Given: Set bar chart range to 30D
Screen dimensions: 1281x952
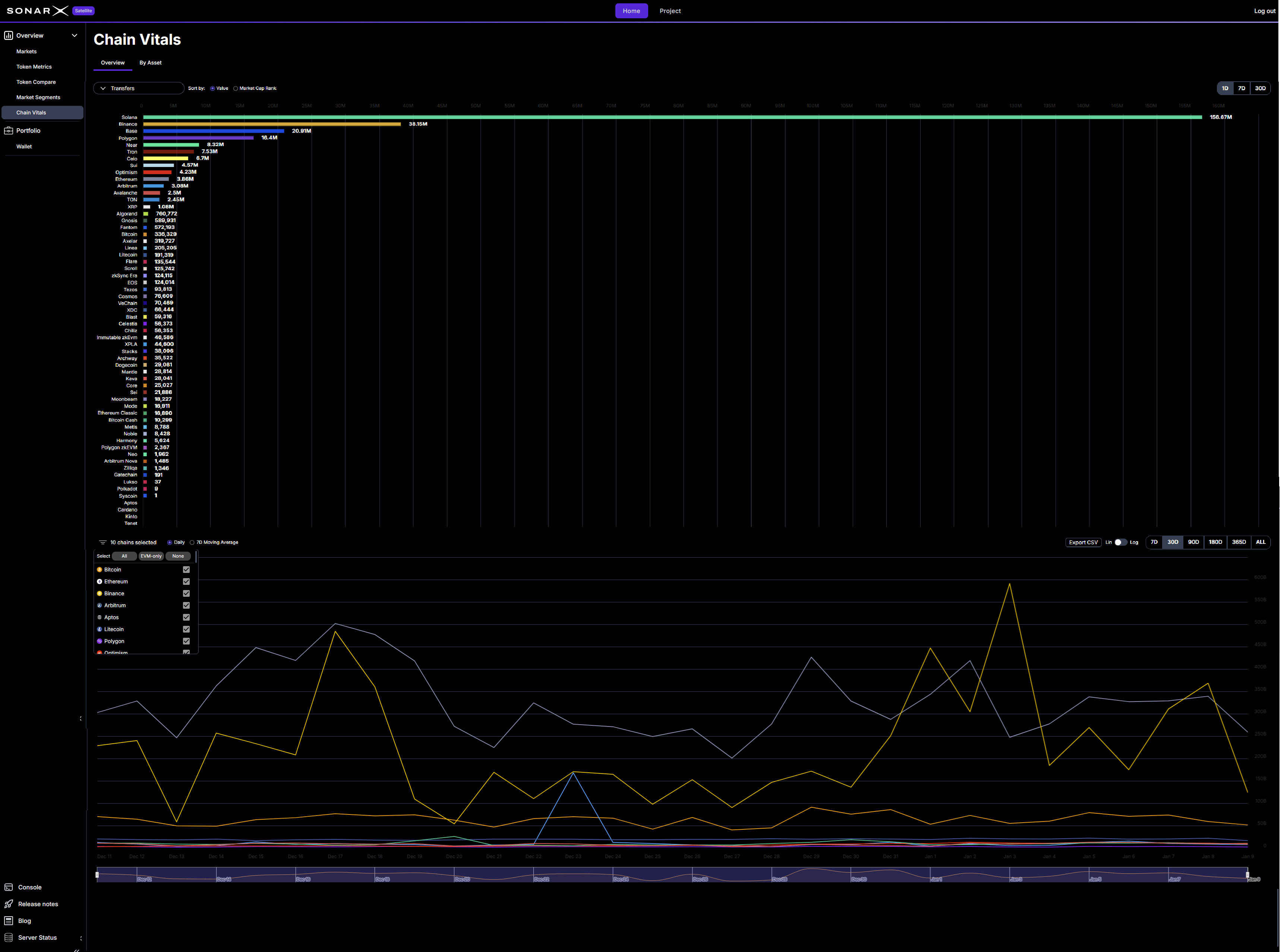Looking at the screenshot, I should (1260, 88).
